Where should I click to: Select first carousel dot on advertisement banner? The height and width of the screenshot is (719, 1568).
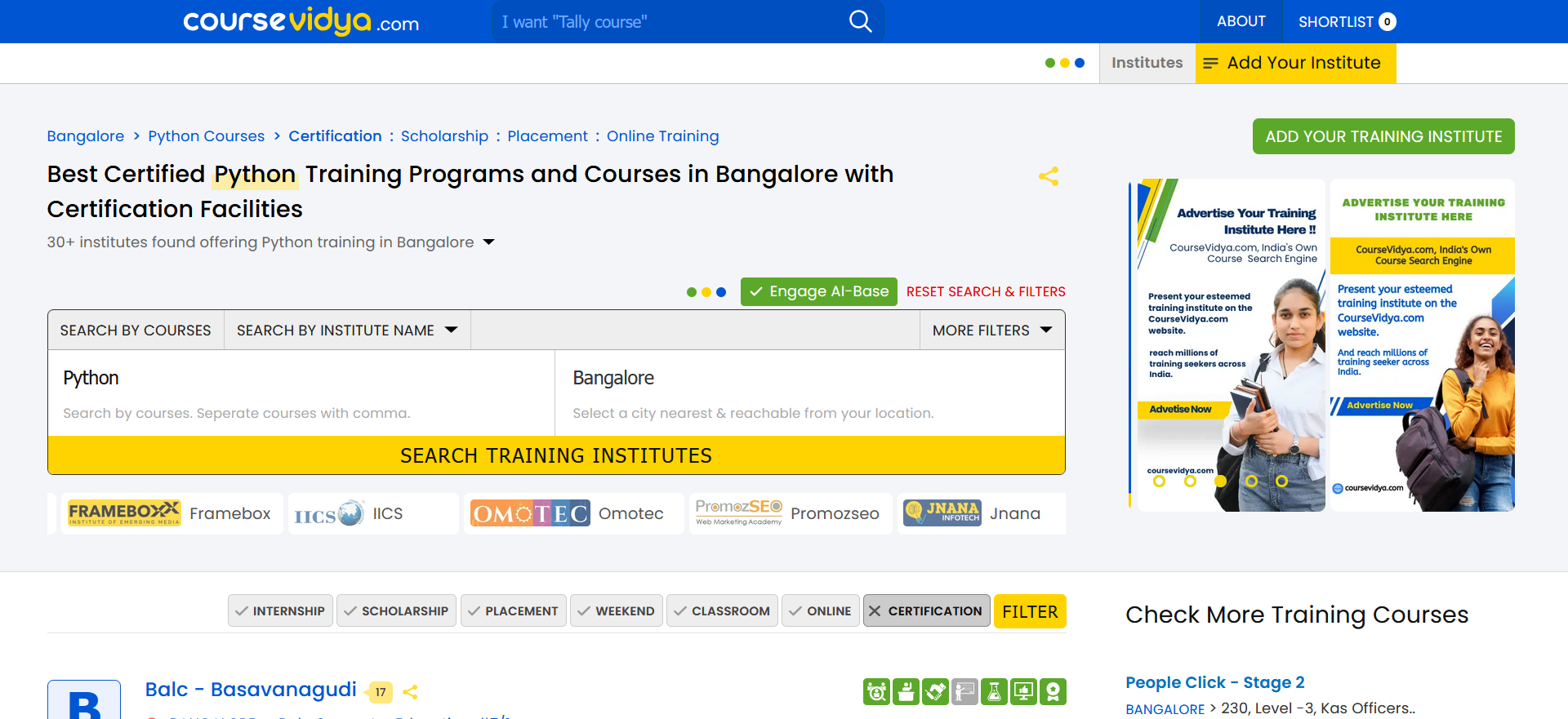pos(1159,482)
